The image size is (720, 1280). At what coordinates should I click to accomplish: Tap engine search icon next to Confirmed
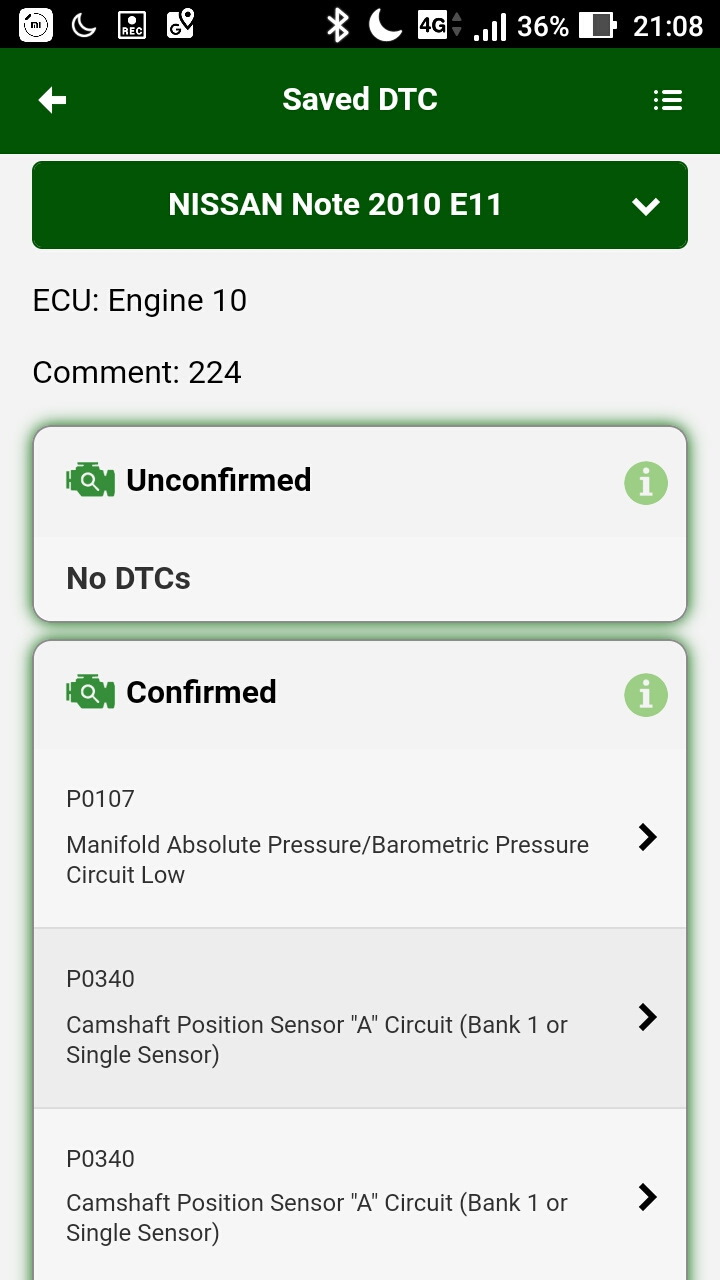tap(90, 692)
